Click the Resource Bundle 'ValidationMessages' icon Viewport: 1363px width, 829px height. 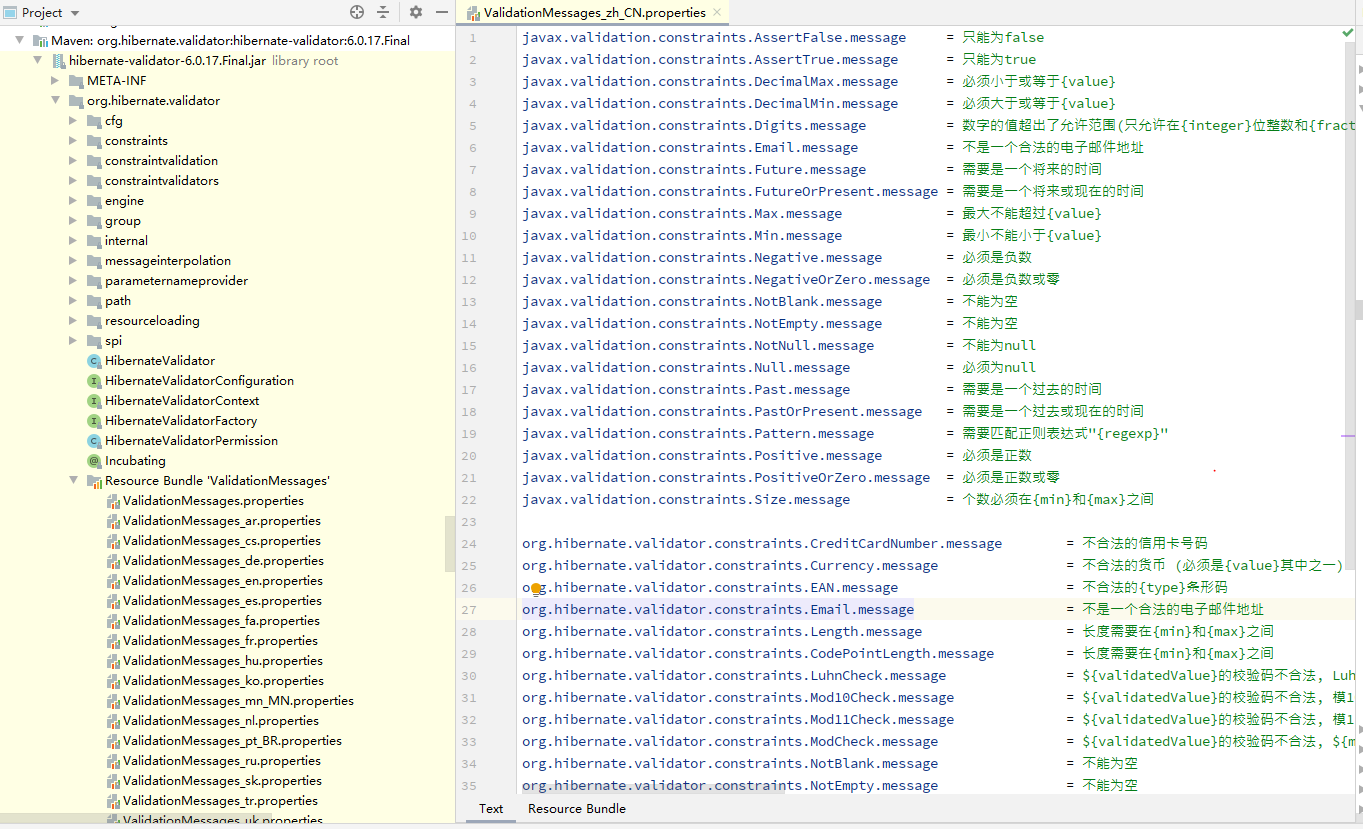[x=94, y=481]
